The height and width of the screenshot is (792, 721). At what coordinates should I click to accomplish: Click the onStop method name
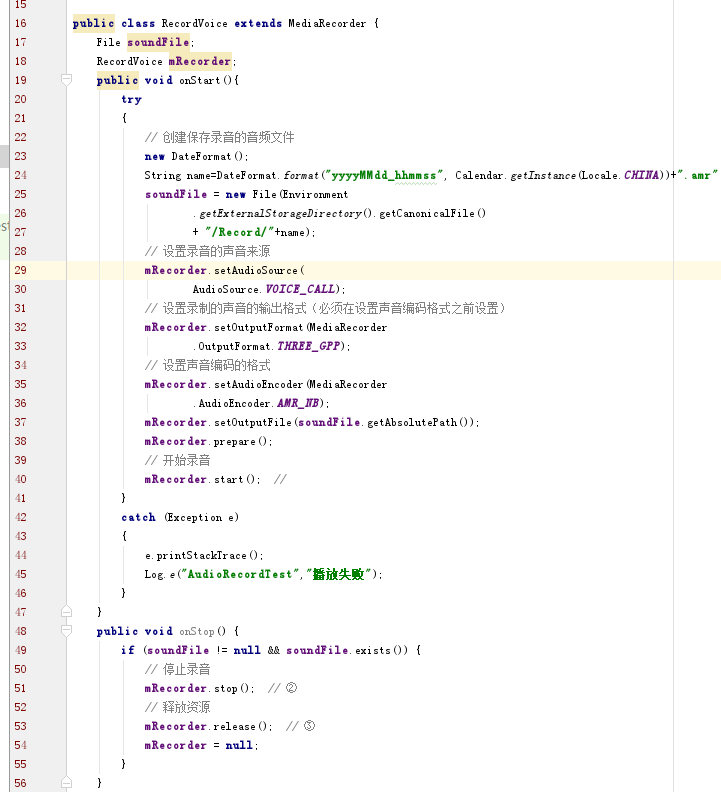pyautogui.click(x=197, y=631)
